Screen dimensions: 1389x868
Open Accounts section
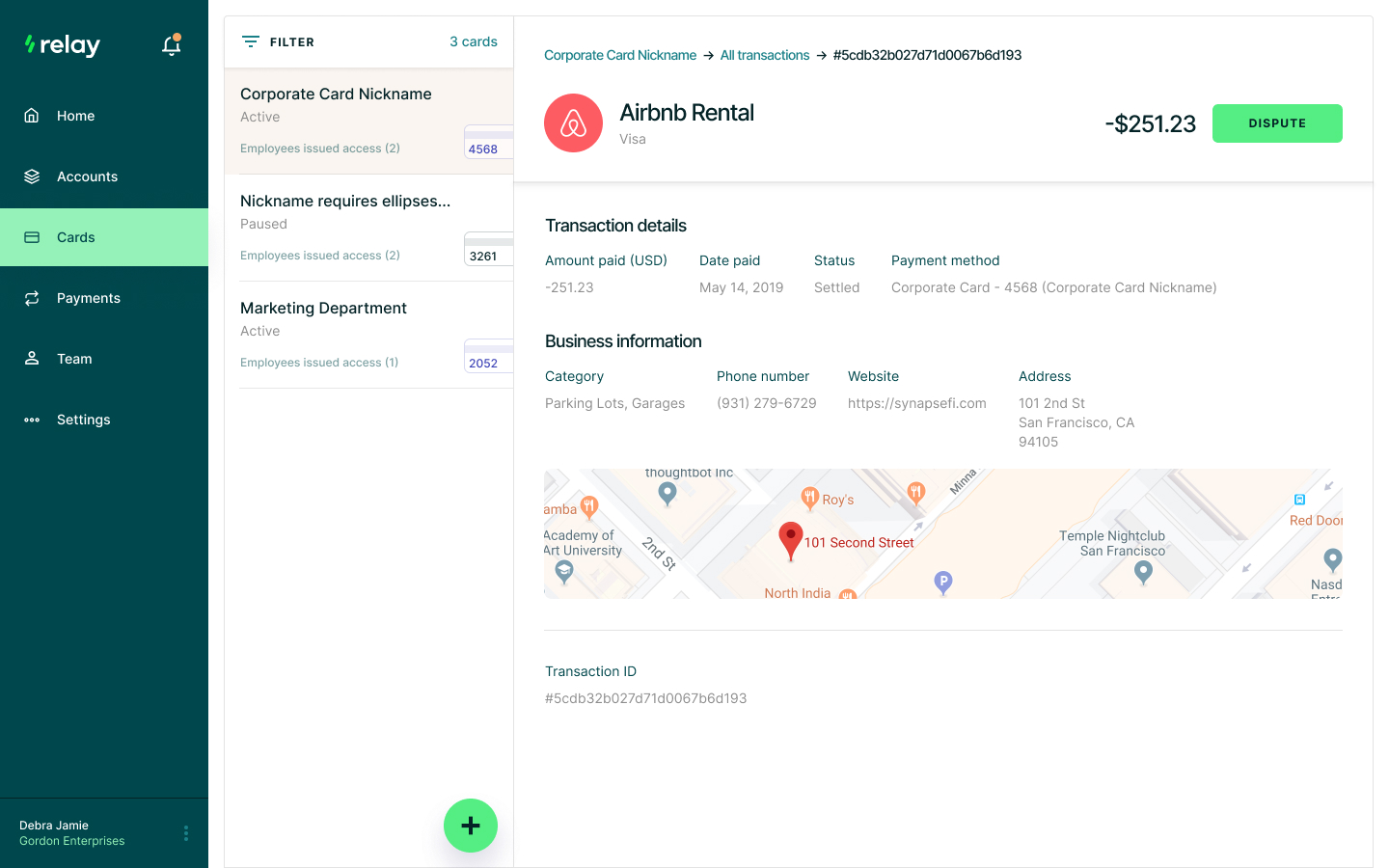coord(104,176)
